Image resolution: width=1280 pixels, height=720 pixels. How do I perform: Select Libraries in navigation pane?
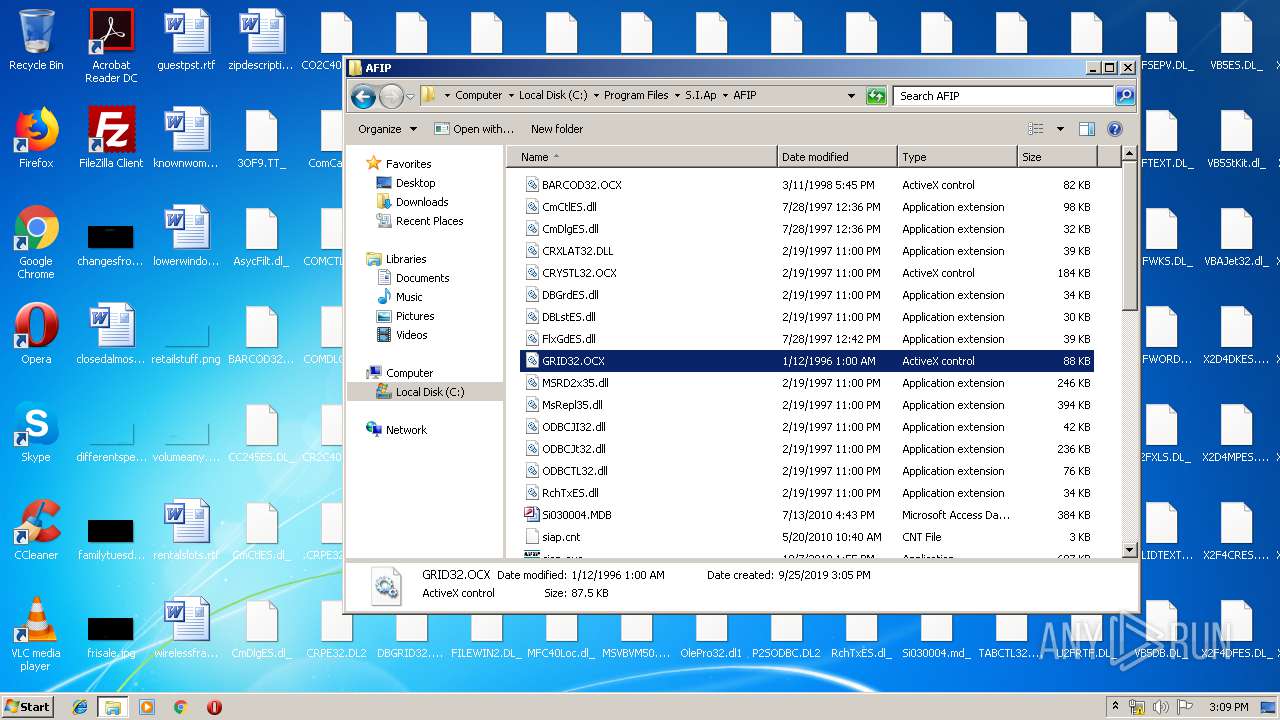(406, 259)
